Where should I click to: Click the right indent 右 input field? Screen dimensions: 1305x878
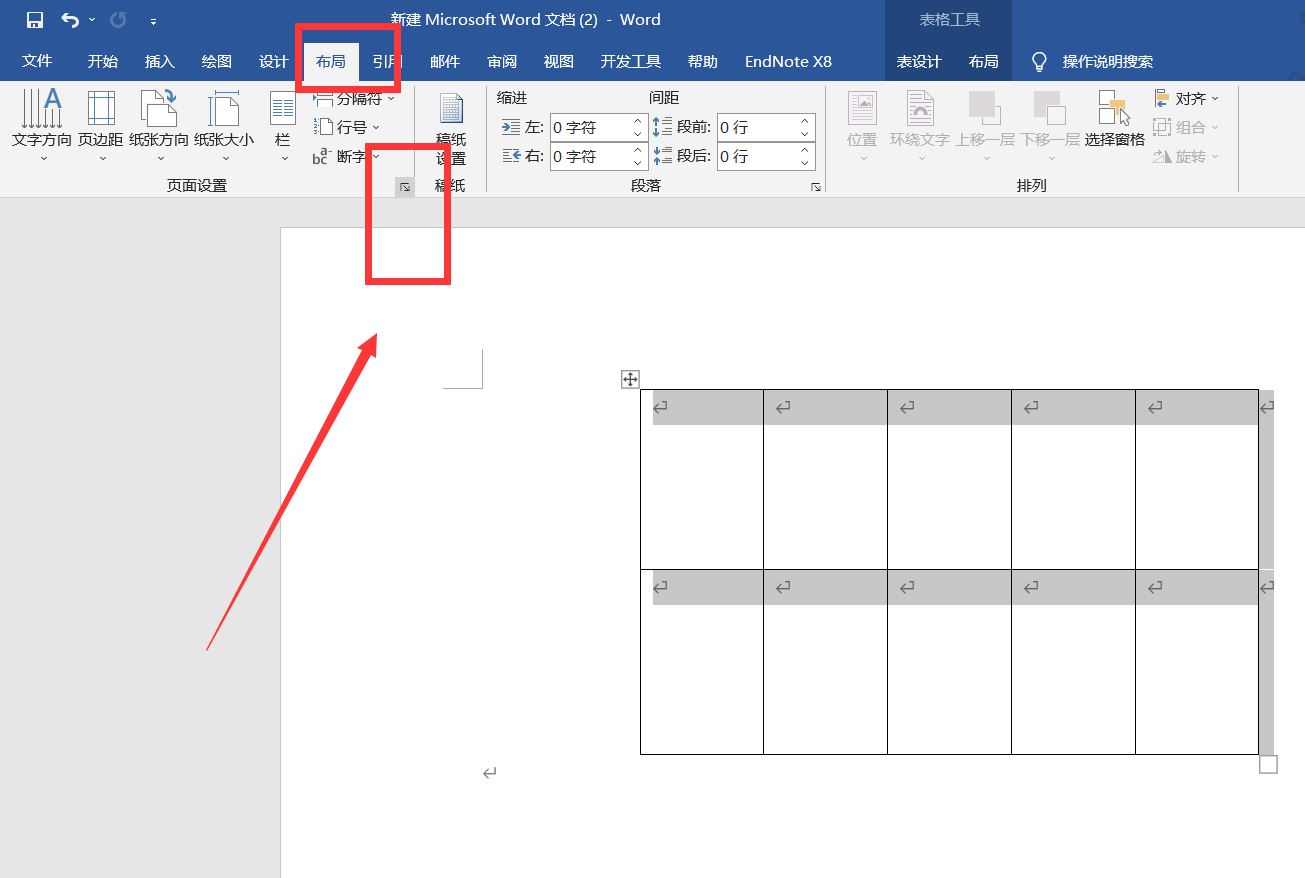click(x=590, y=156)
